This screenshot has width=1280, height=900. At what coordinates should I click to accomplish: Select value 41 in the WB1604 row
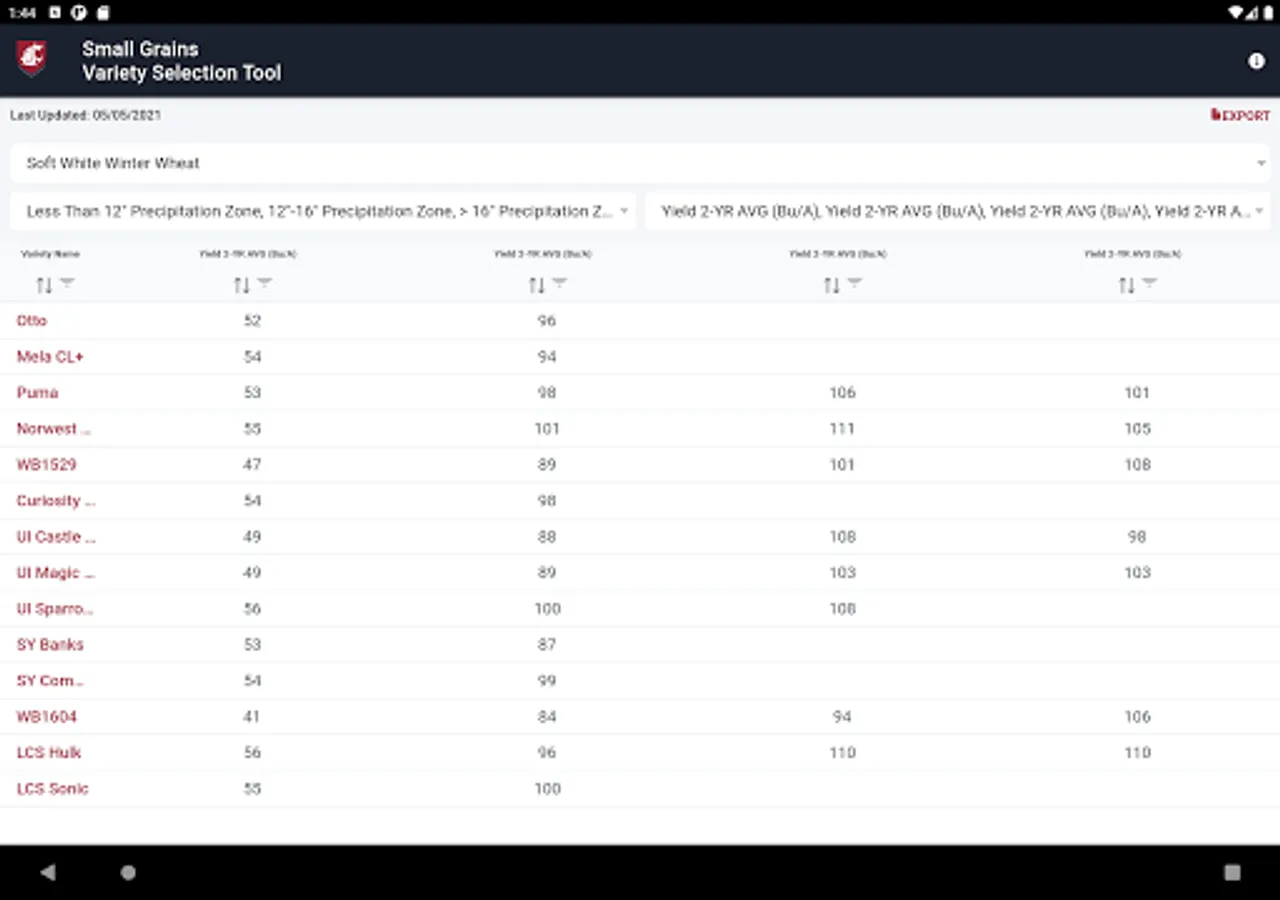(x=252, y=717)
